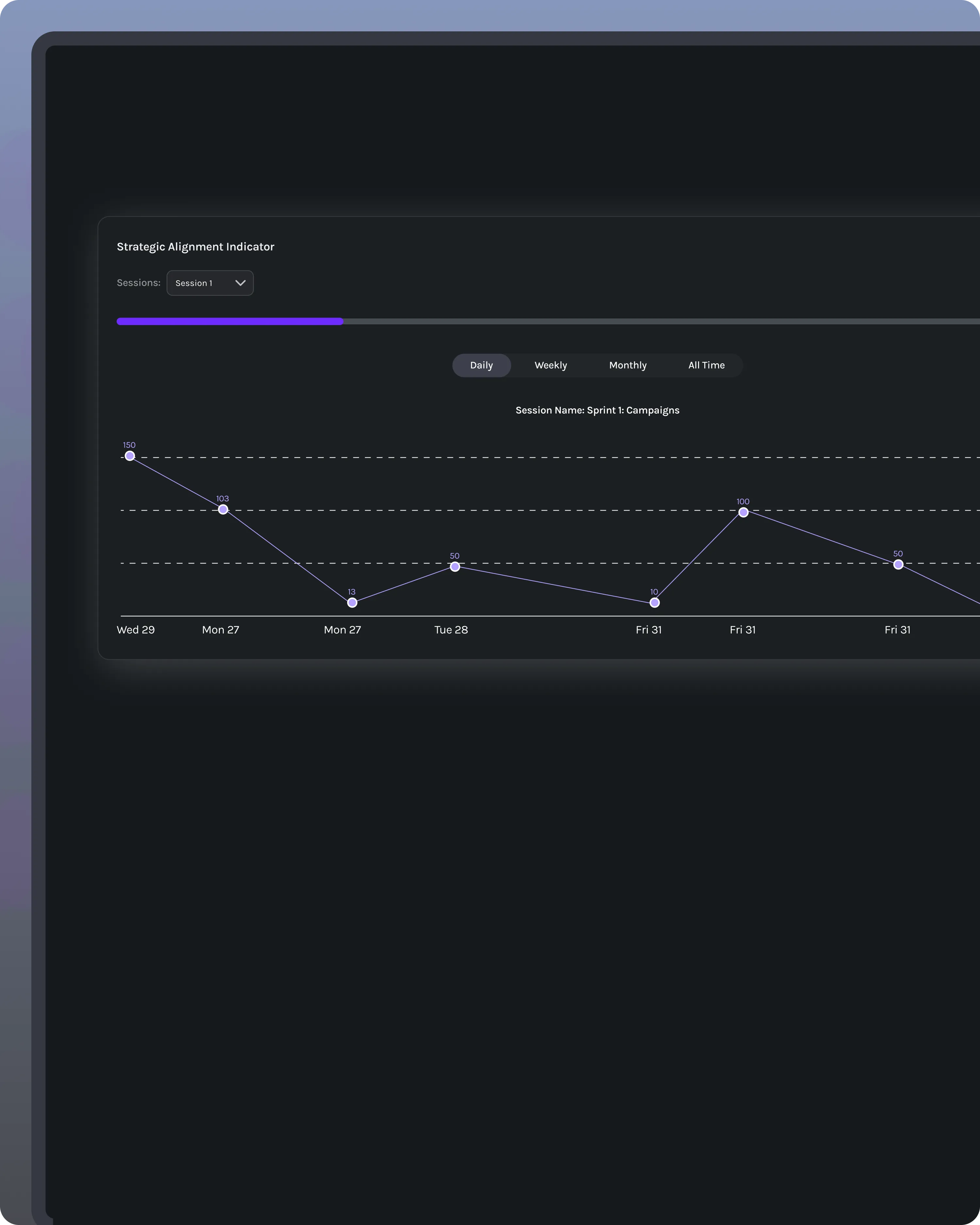Switch to the Monthly view
The width and height of the screenshot is (980, 1225).
pyautogui.click(x=627, y=365)
